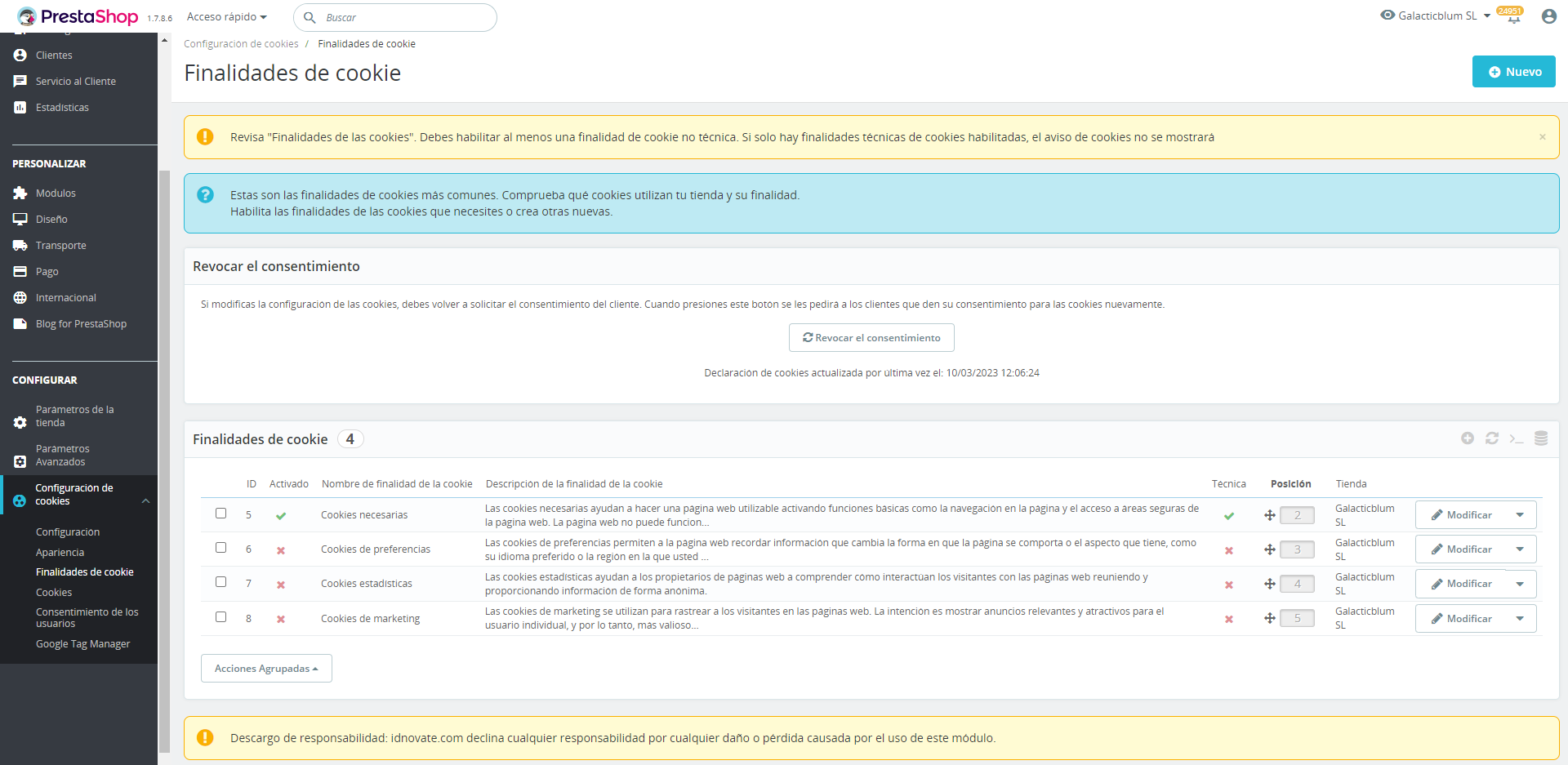Click Modificar for Cookies estadísticas

pyautogui.click(x=1461, y=584)
